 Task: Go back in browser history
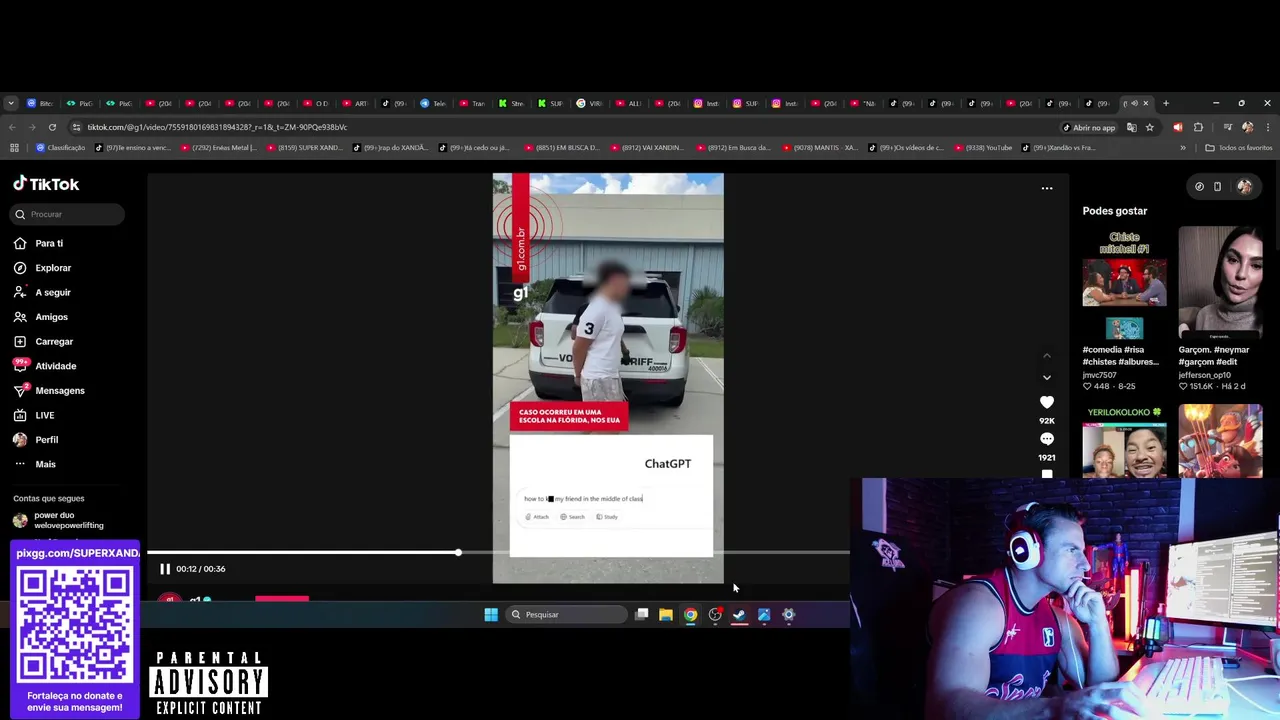click(x=12, y=127)
